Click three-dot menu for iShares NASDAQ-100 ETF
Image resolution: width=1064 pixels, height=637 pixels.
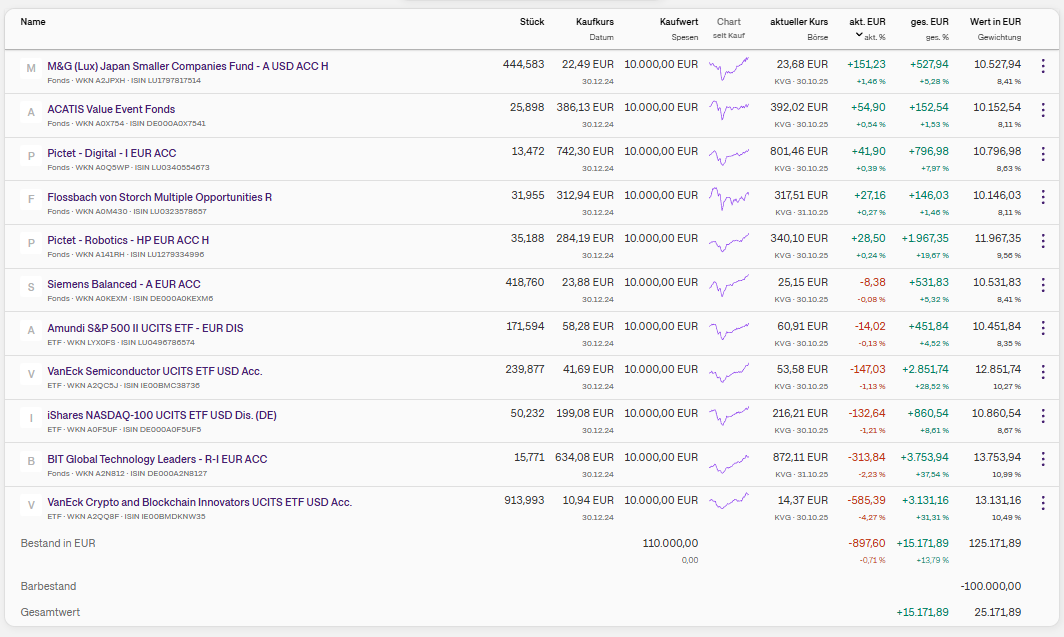[1043, 416]
